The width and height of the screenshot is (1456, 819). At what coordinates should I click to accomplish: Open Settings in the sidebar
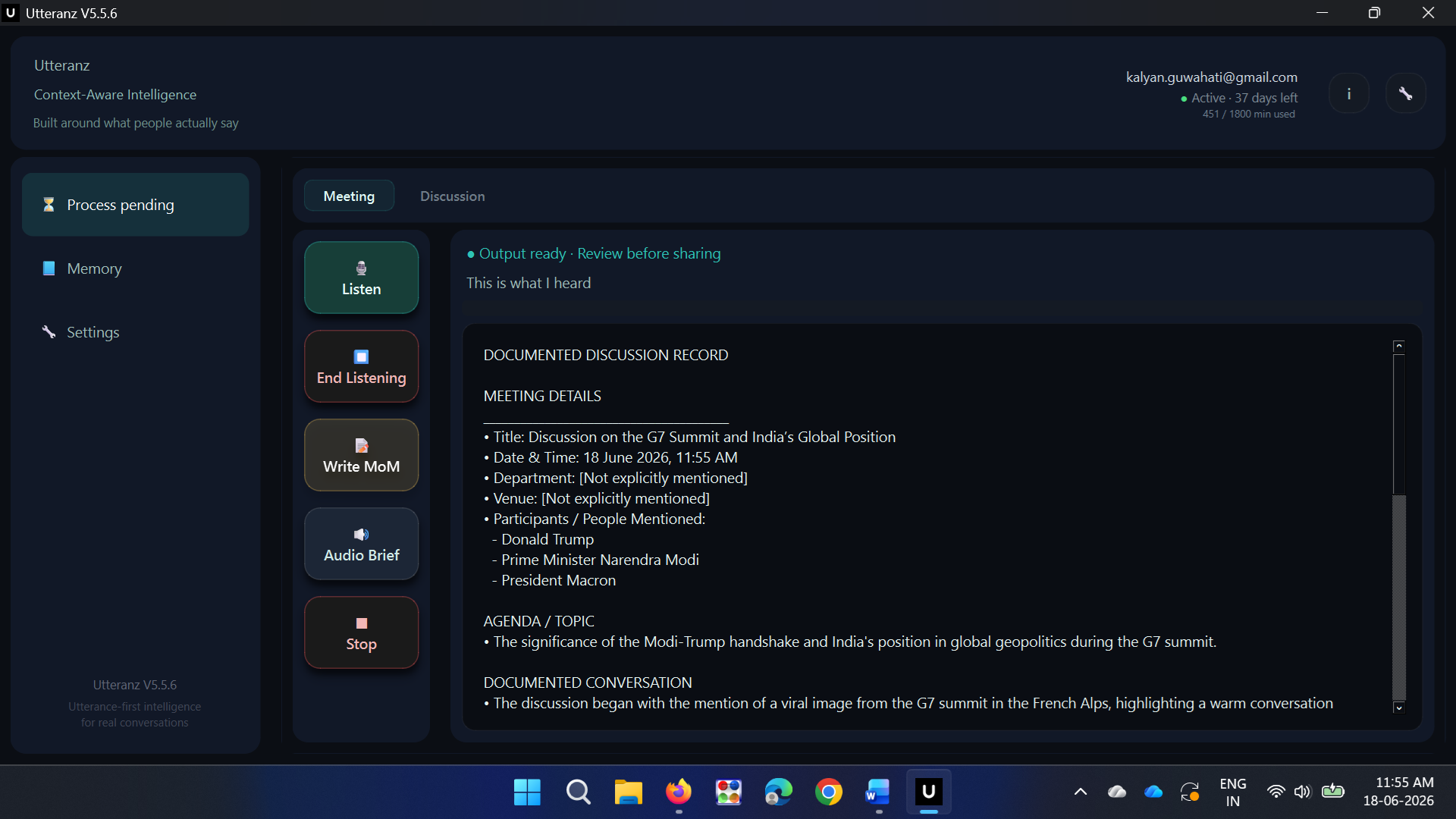(135, 332)
